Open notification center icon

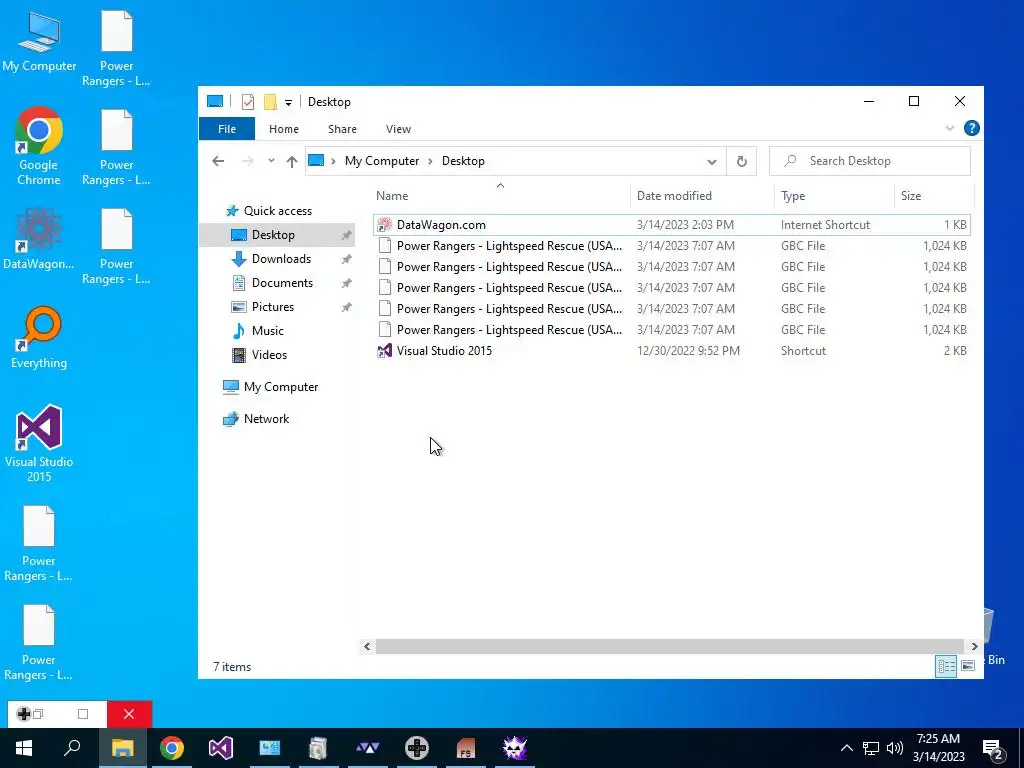pyautogui.click(x=992, y=748)
